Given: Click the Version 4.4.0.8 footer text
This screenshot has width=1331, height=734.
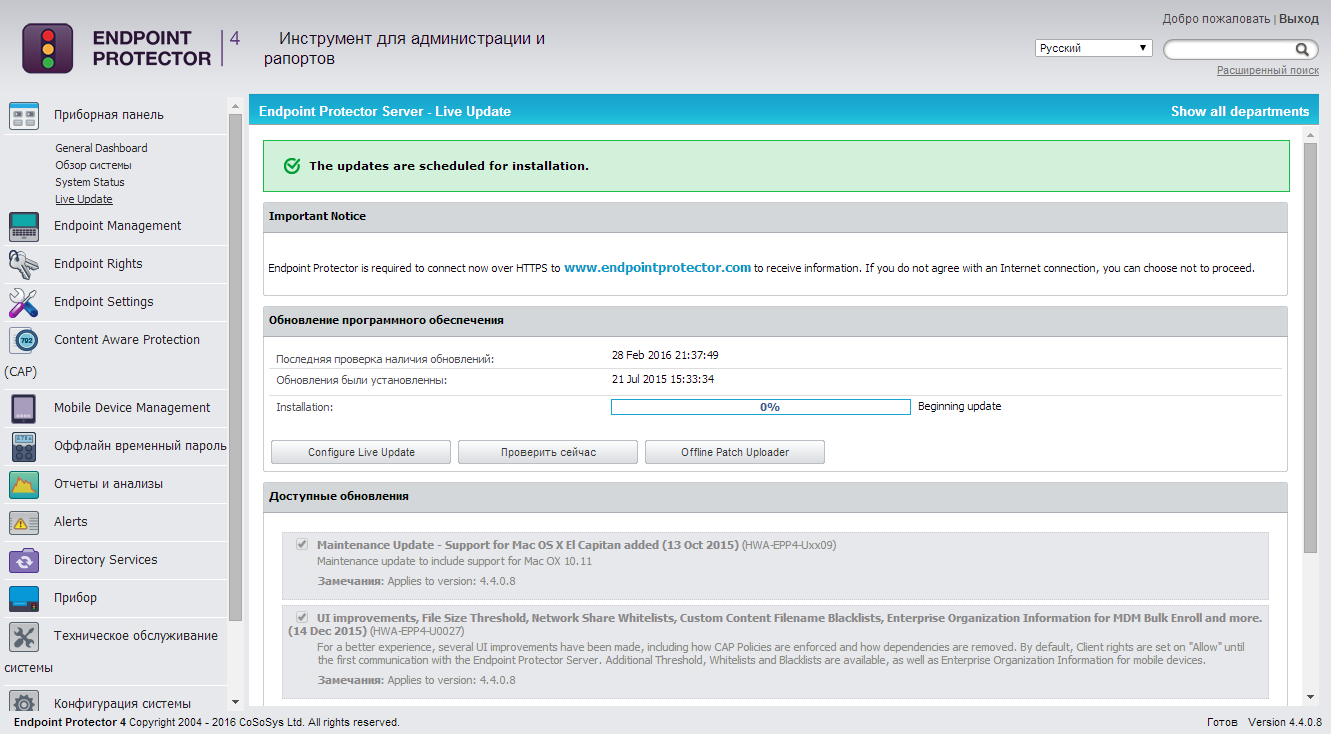Looking at the screenshot, I should pos(1285,722).
